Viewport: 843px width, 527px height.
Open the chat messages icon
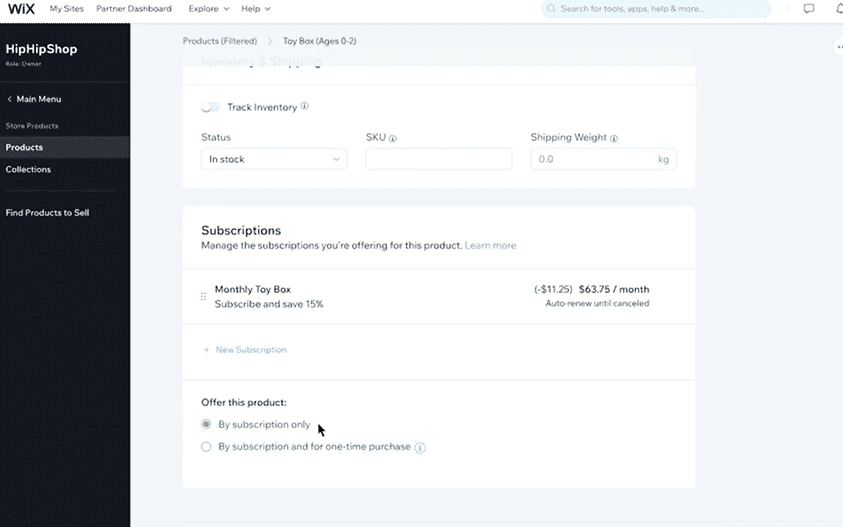click(808, 9)
